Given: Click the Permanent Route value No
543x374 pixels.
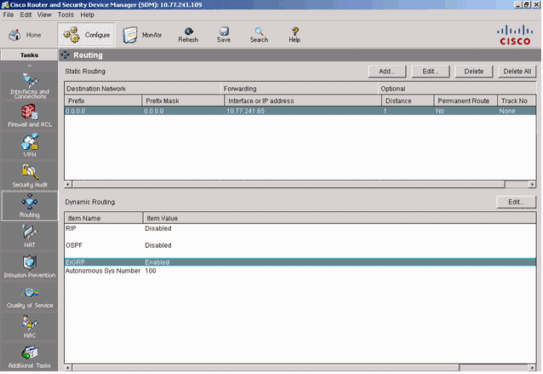Looking at the screenshot, I should (x=440, y=111).
